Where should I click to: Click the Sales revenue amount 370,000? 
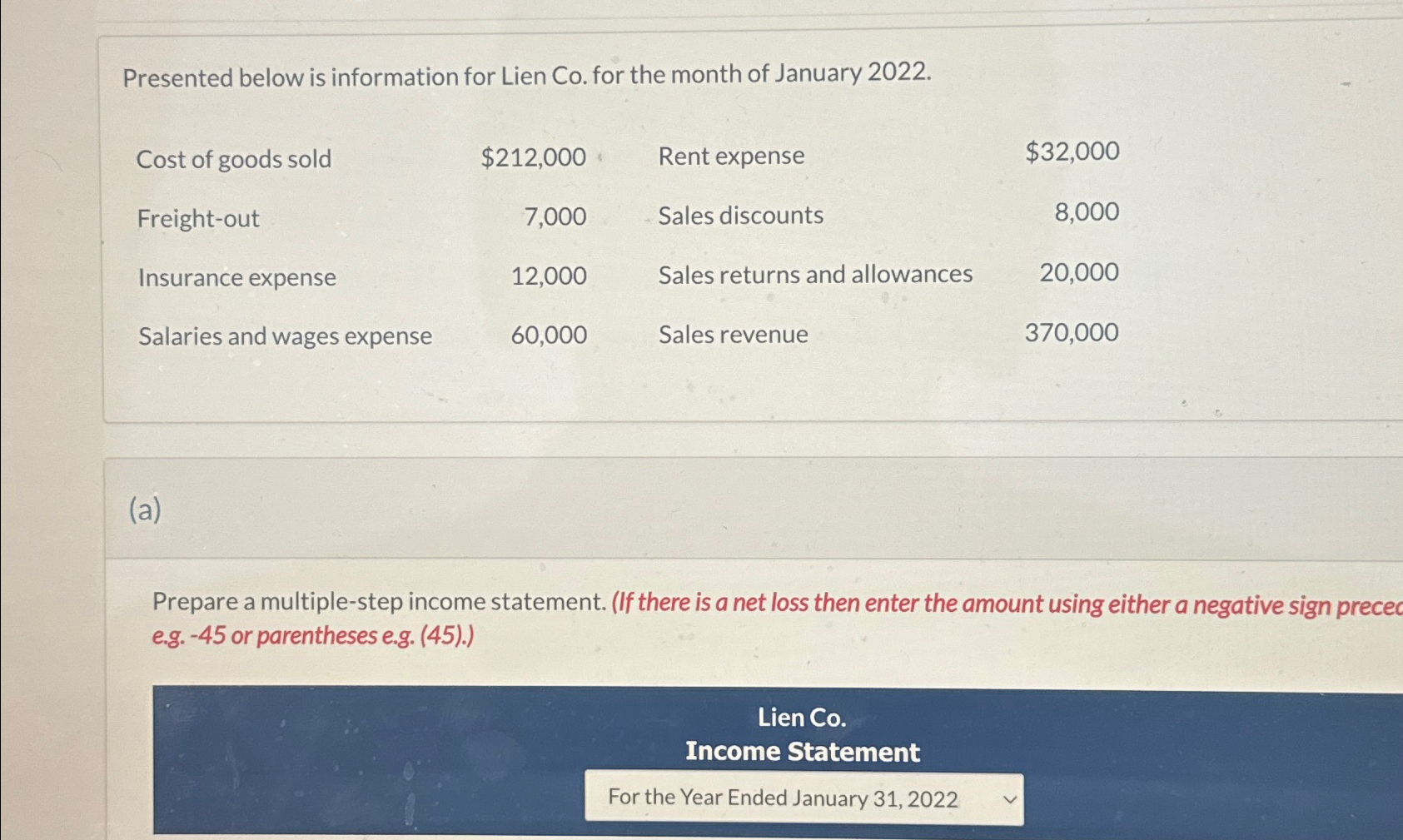pyautogui.click(x=1071, y=332)
